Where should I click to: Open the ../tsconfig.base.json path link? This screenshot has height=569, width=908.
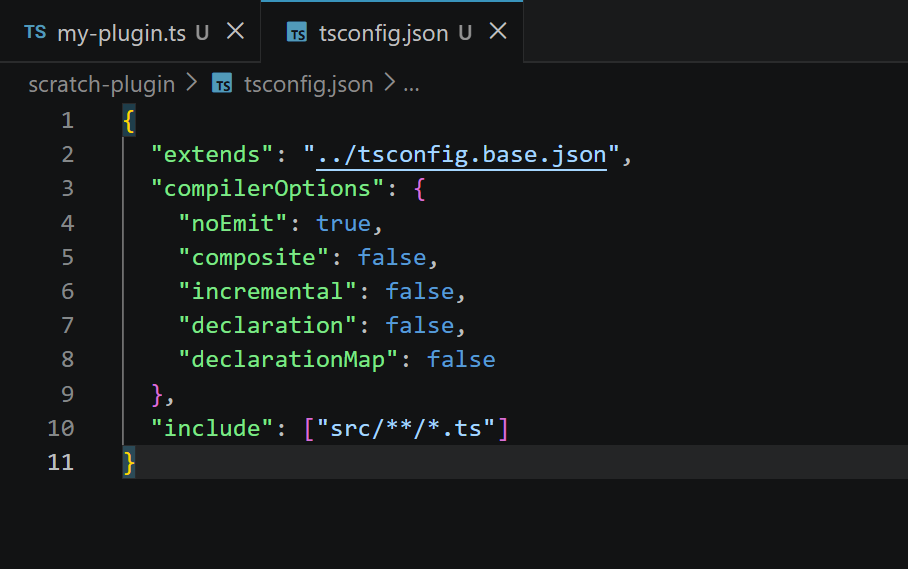pos(461,155)
